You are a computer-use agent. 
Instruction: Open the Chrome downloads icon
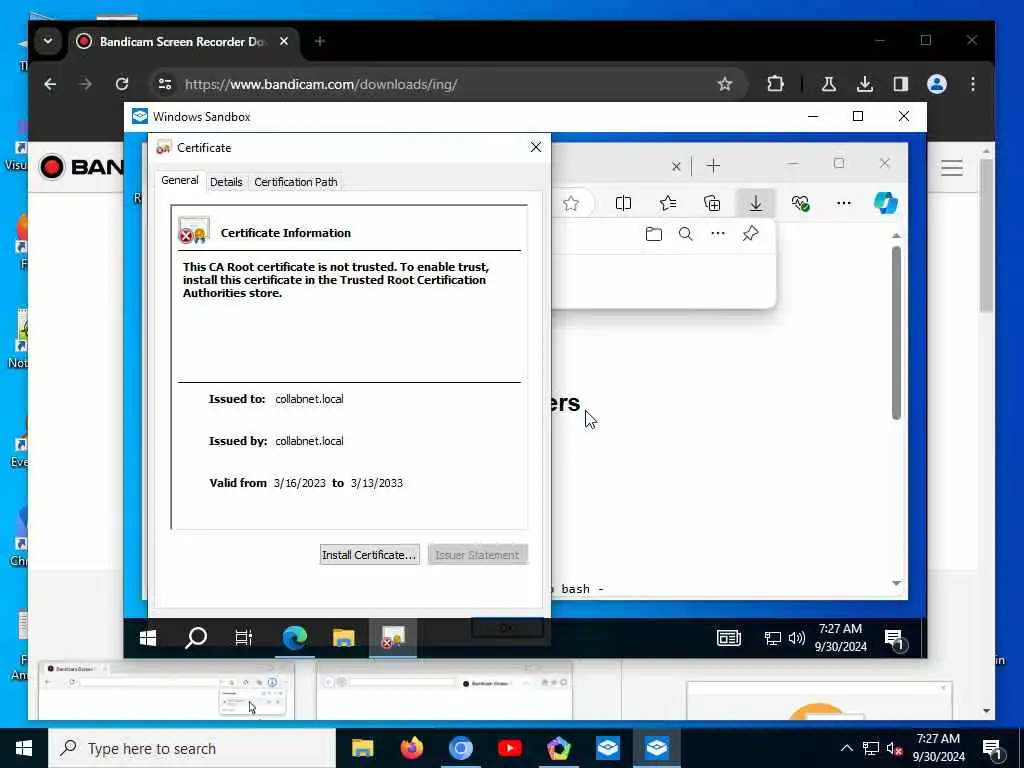[x=865, y=84]
